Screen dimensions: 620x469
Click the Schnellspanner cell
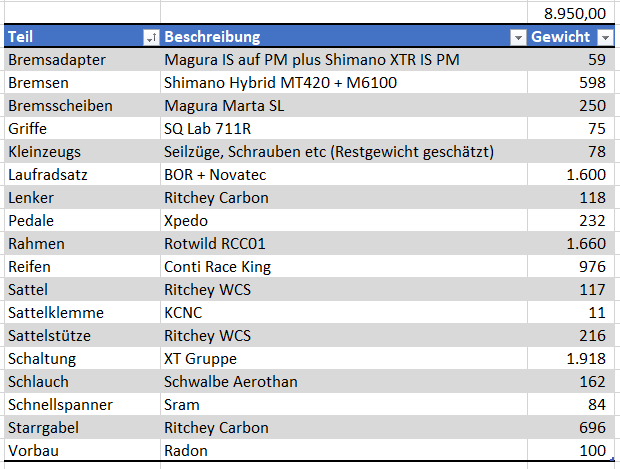[60, 405]
